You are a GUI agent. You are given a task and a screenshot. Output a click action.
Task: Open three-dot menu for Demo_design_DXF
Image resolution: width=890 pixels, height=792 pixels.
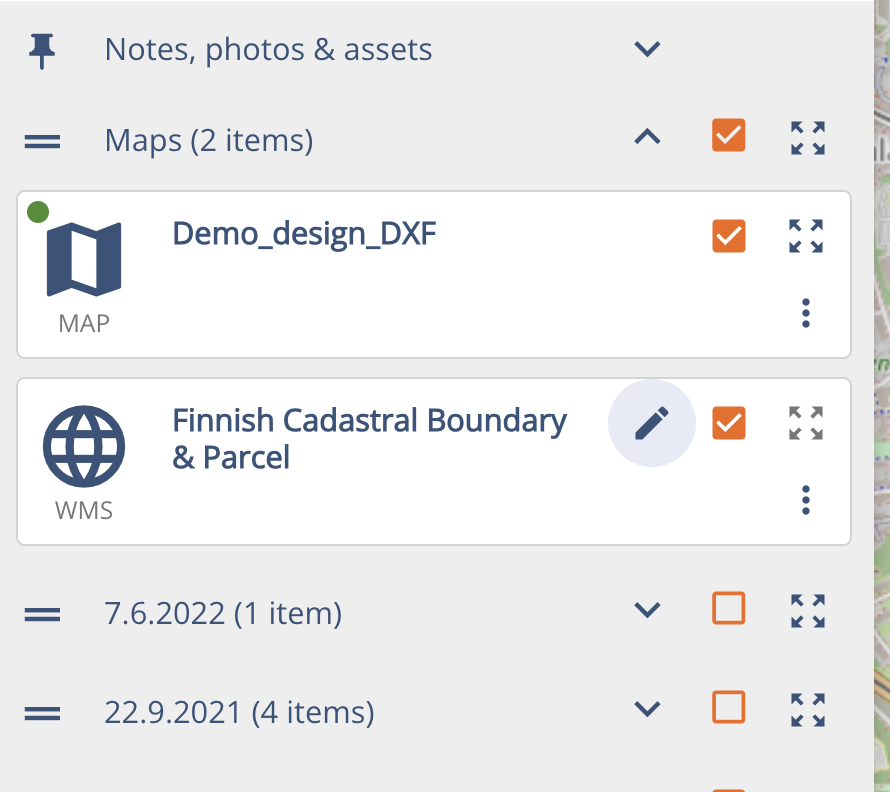(x=806, y=313)
